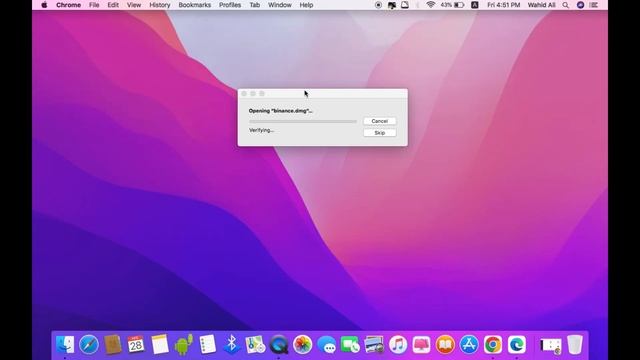Open the Books app
The height and width of the screenshot is (360, 640).
click(445, 344)
